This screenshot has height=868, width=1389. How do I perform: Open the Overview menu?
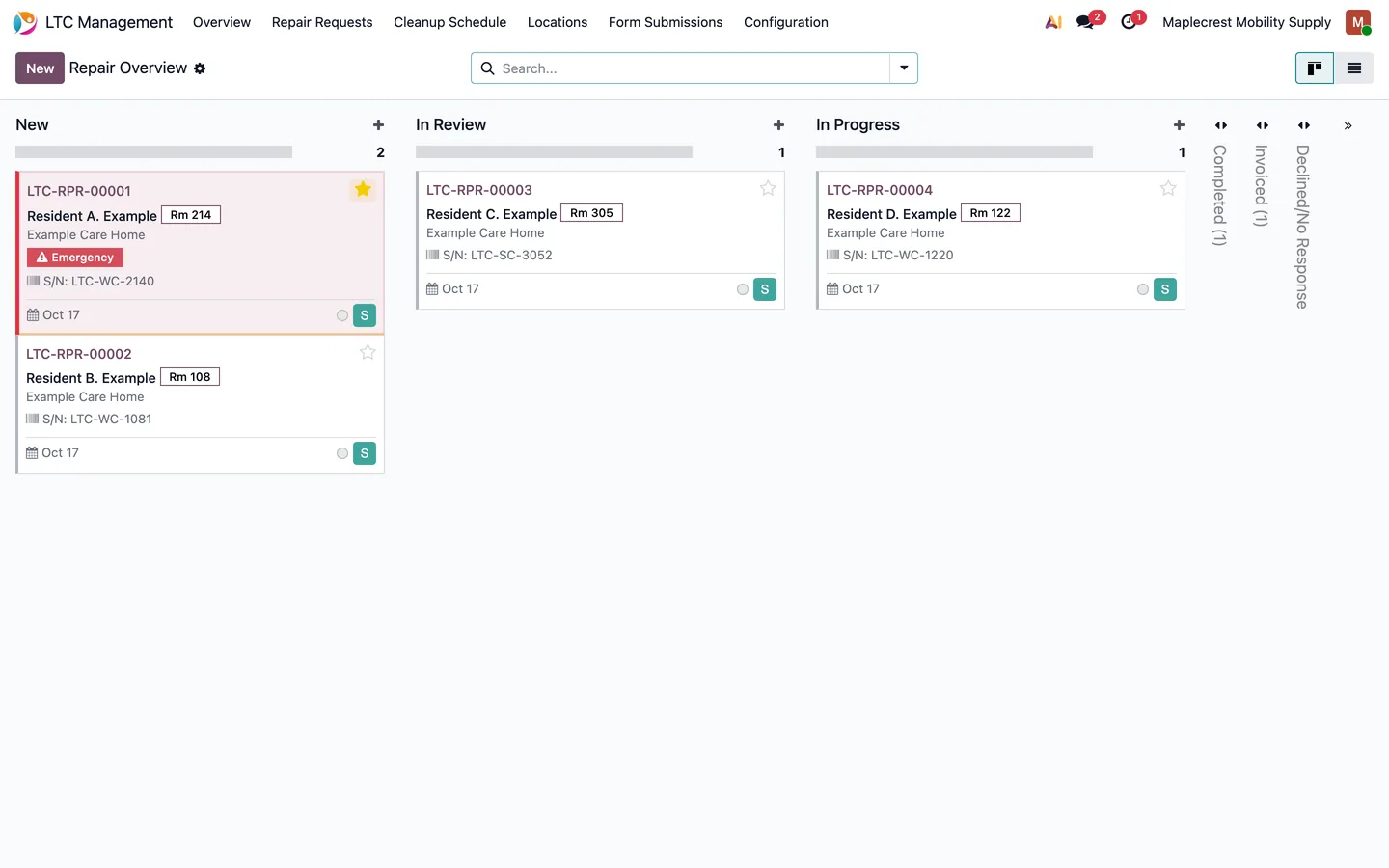pos(222,22)
